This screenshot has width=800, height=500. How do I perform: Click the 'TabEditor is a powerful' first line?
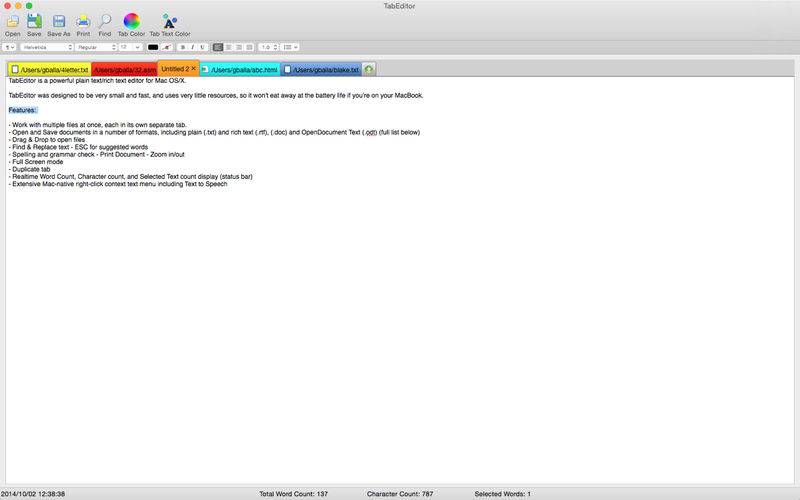[x=97, y=81]
